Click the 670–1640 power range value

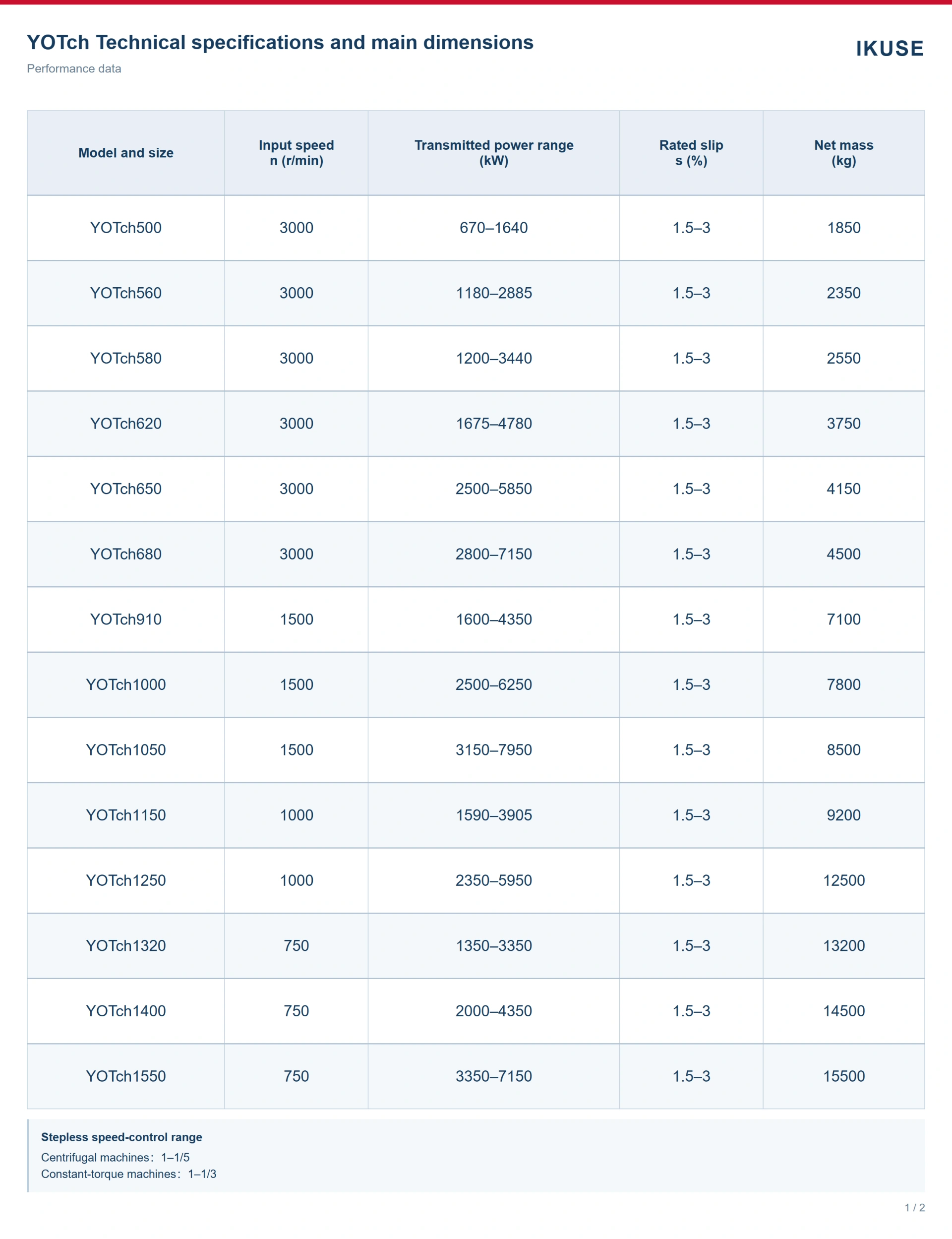point(493,228)
